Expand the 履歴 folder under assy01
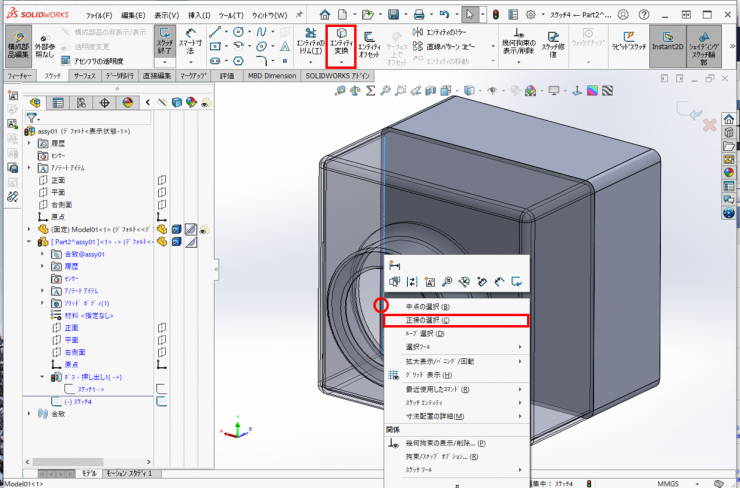Viewport: 740px width, 488px height. point(31,143)
